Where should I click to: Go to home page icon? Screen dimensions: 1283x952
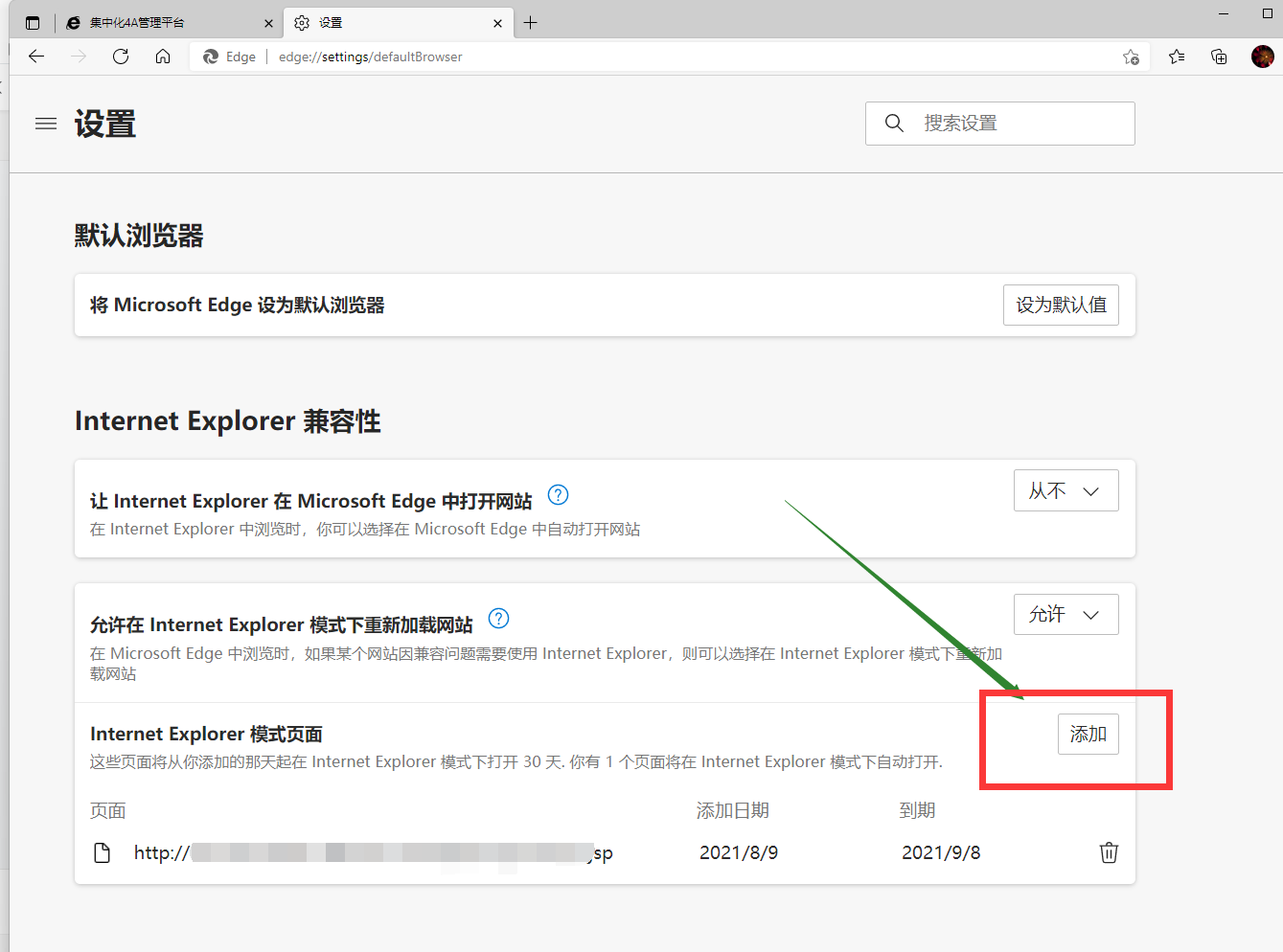(163, 57)
